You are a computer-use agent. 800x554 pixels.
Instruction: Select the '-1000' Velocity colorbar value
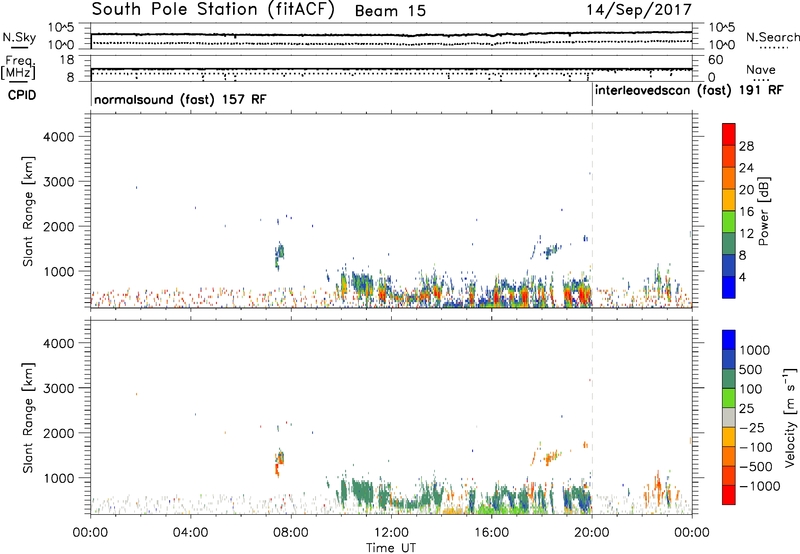[760, 486]
